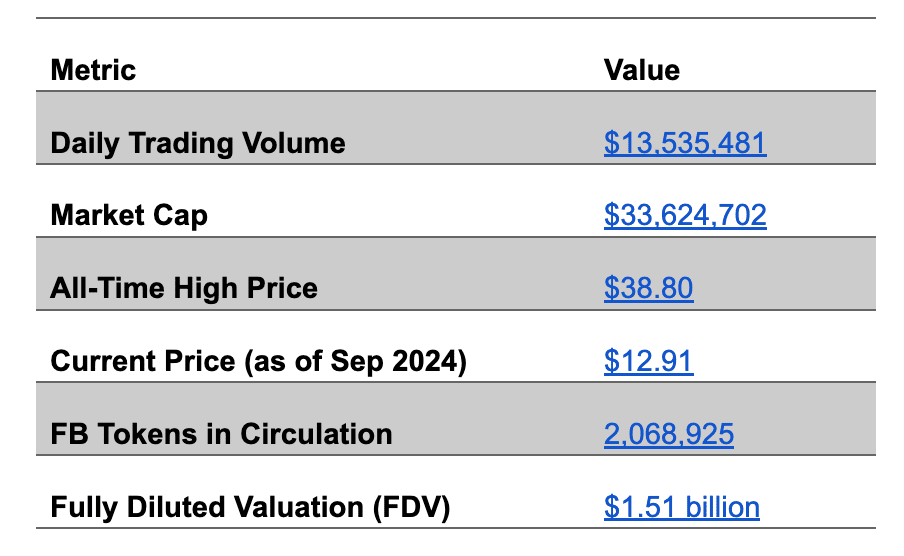Open the $12.91 current price link

click(x=648, y=361)
